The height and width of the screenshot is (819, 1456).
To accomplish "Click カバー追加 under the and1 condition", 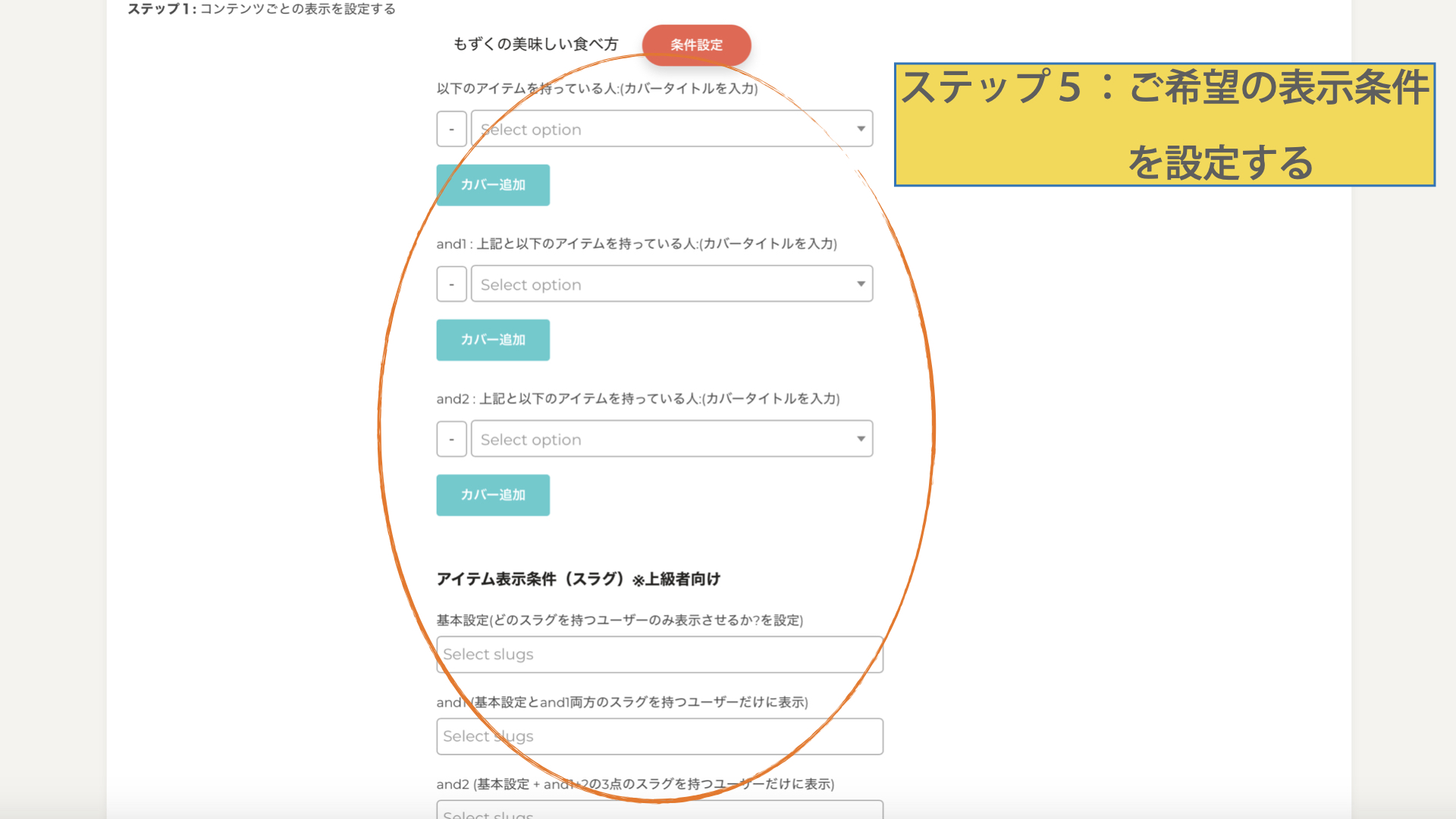I will [x=493, y=340].
